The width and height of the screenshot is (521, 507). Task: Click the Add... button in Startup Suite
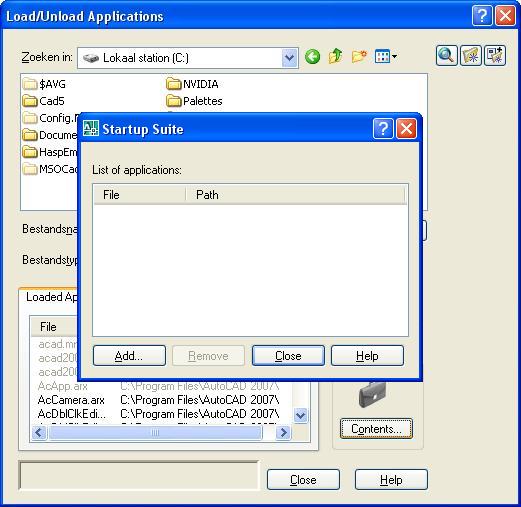tap(129, 356)
